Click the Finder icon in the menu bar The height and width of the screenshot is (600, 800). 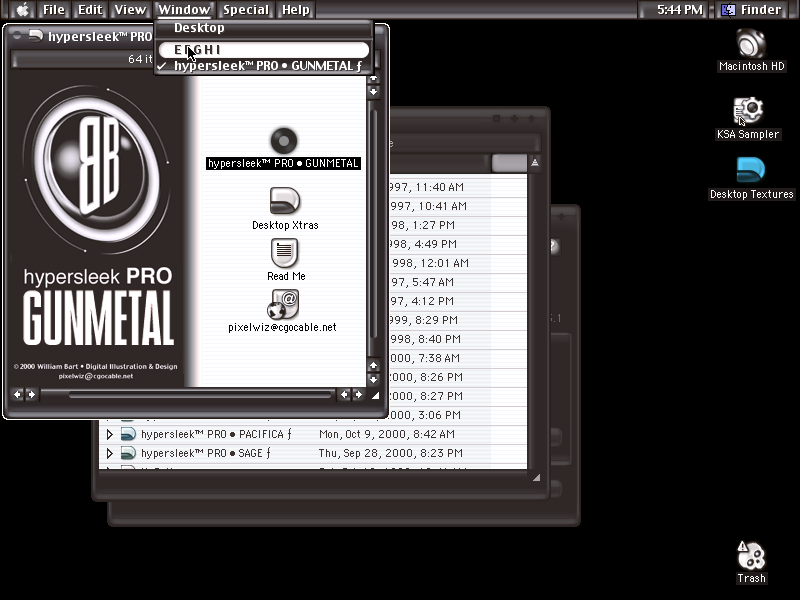pyautogui.click(x=728, y=10)
